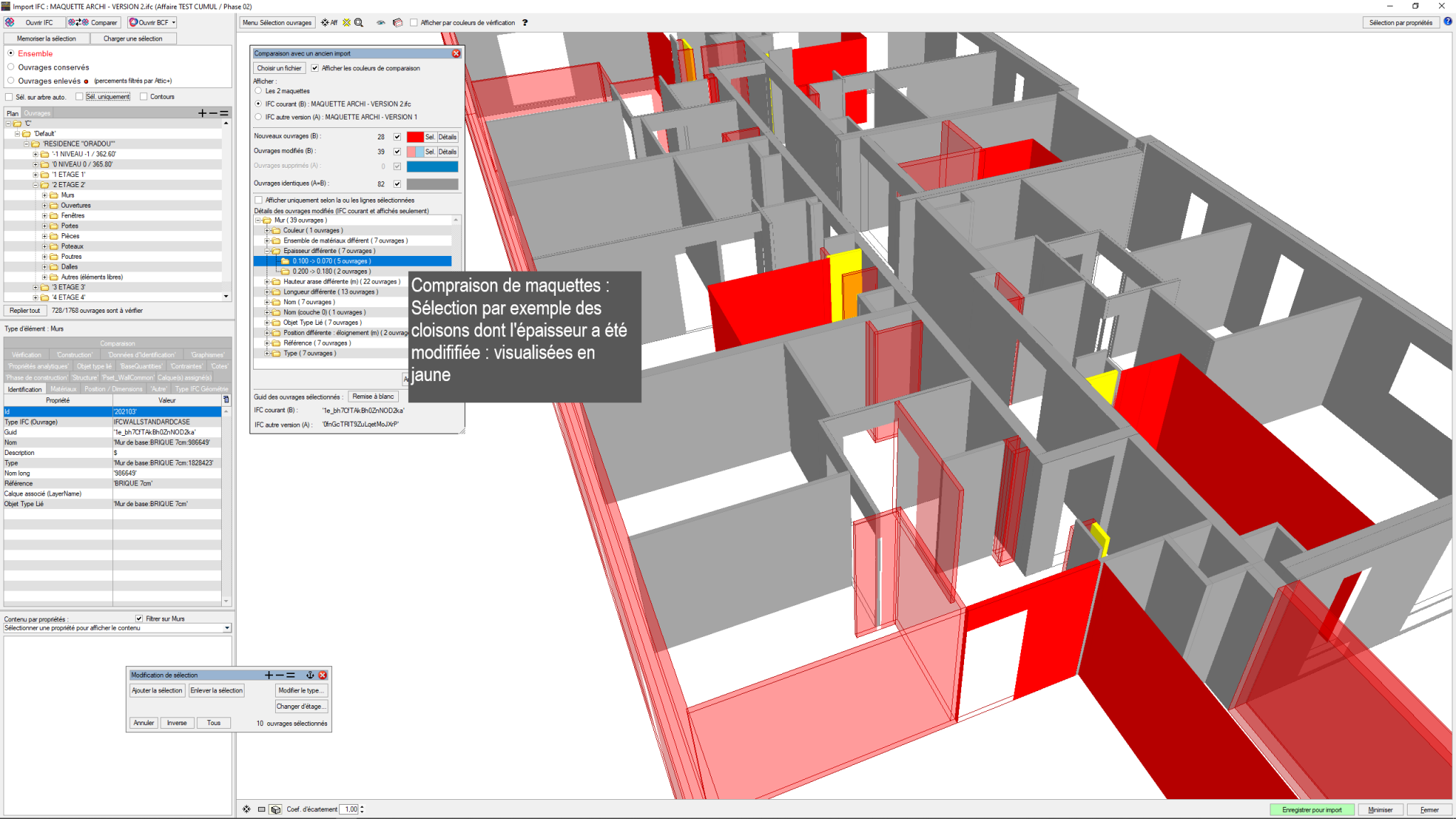Switch to the Matériaux tab

[63, 389]
